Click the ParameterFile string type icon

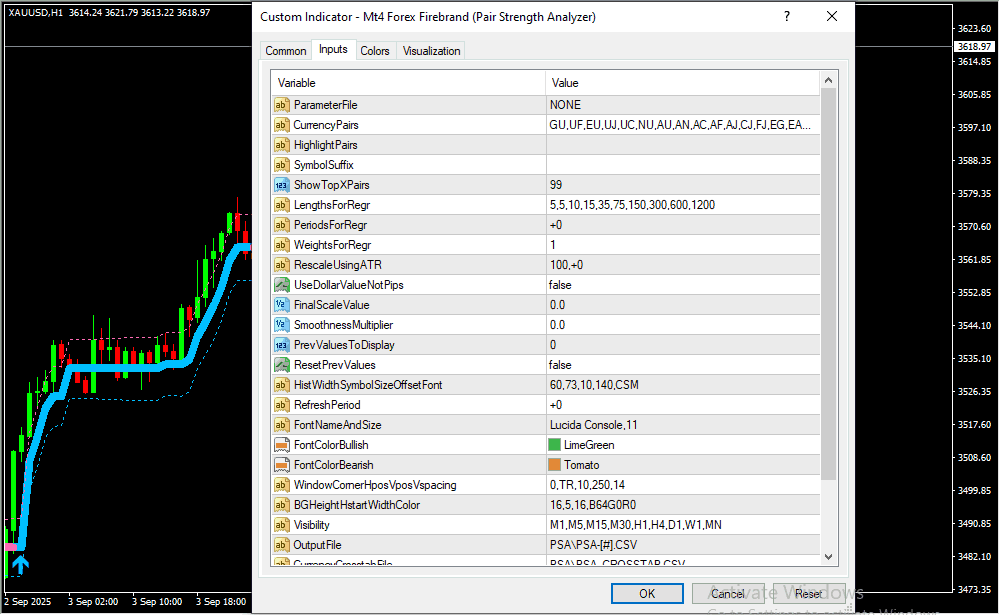point(281,105)
